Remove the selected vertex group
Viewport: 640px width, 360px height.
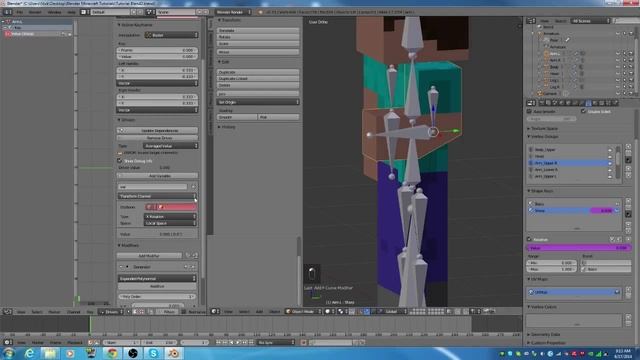point(628,153)
